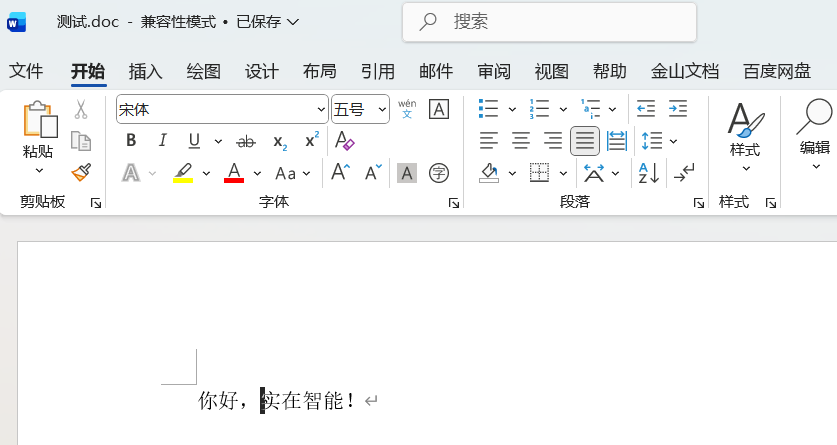This screenshot has width=837, height=445.
Task: Click the phonetic guide wén icon
Action: 407,109
